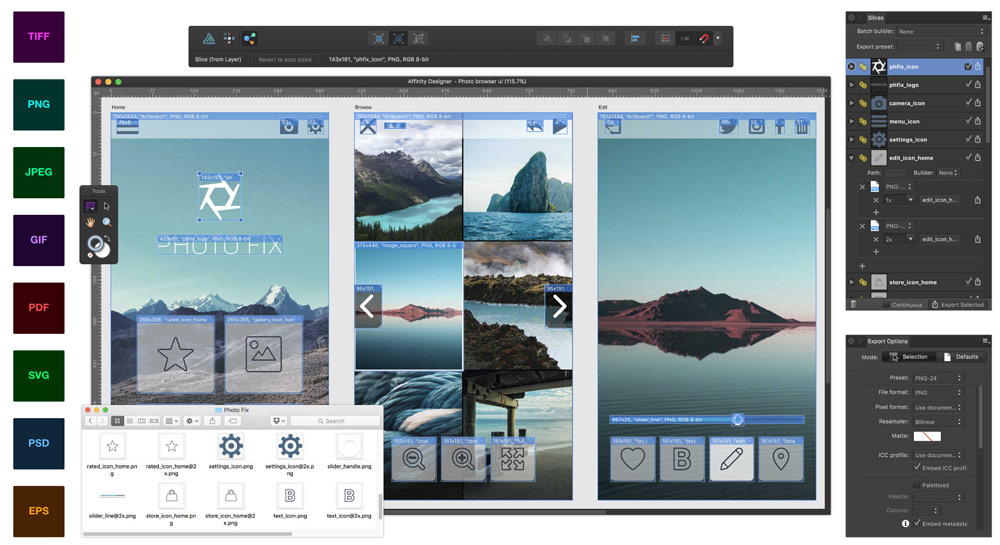Add a new export format with the lower plus

tap(862, 266)
